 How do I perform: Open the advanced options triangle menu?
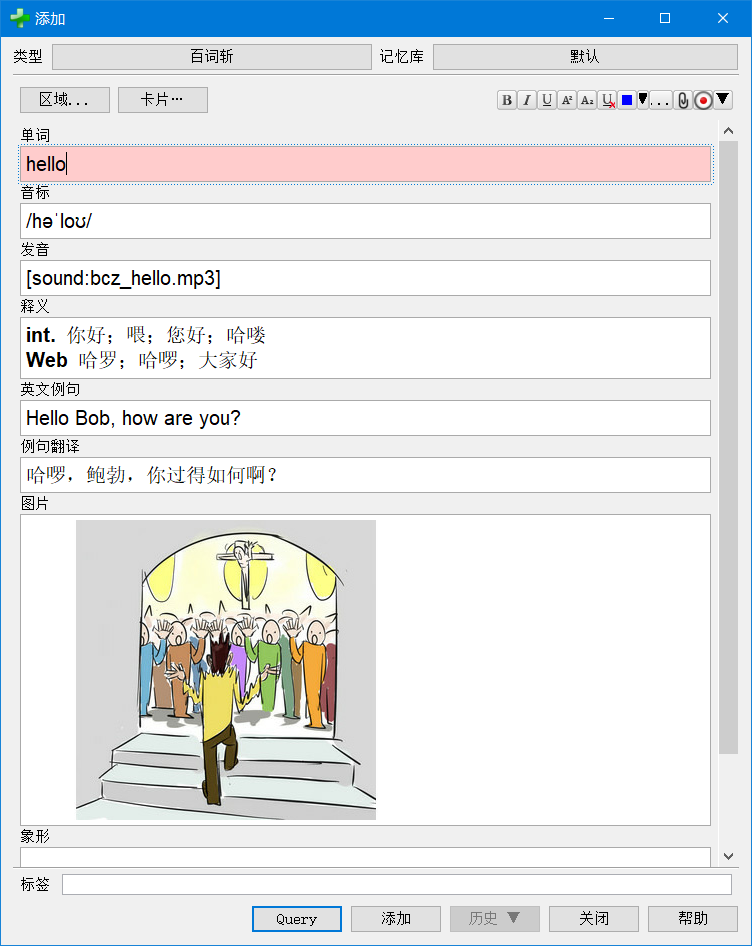coord(723,99)
